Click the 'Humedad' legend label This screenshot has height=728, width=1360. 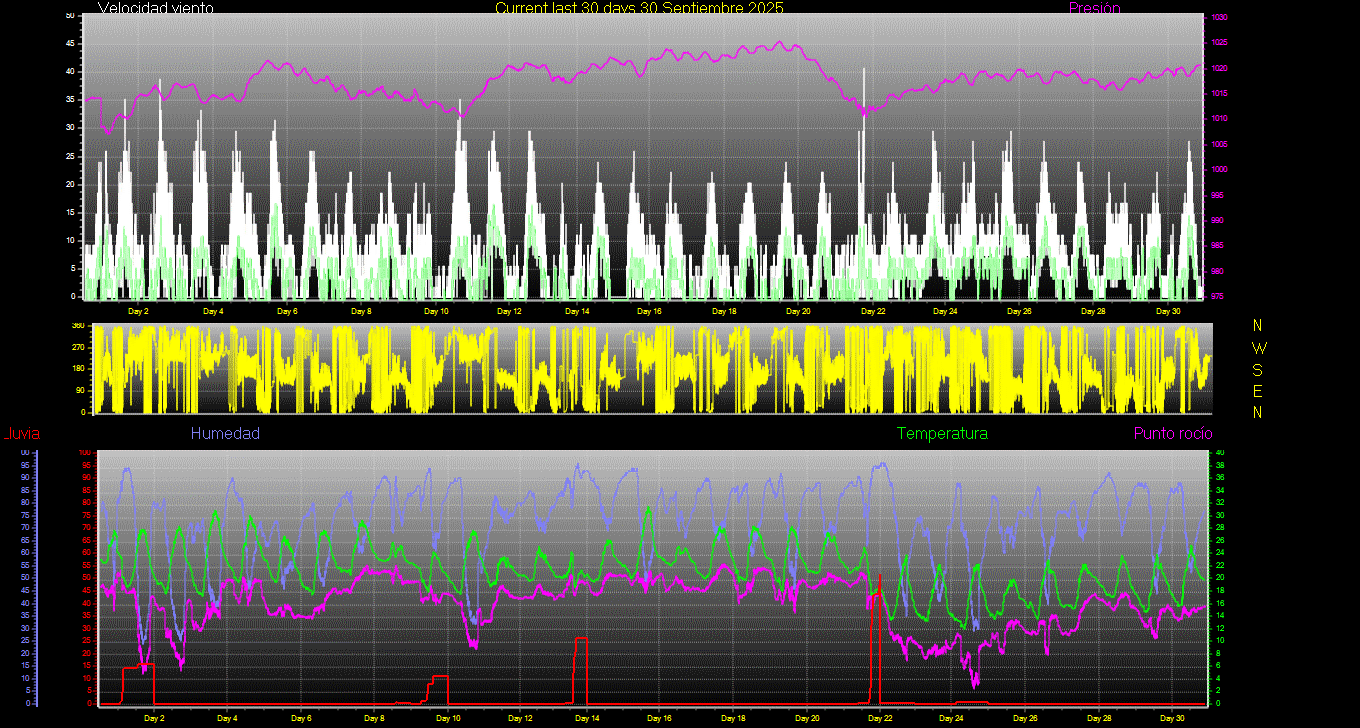(225, 433)
